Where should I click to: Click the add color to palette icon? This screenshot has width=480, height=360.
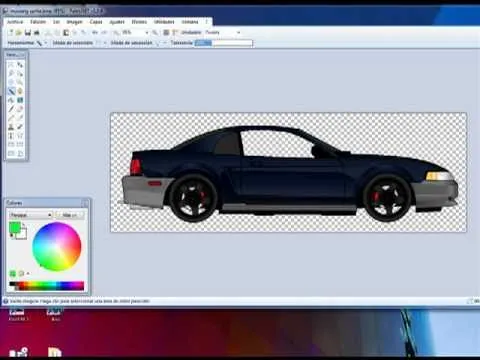[x=13, y=274]
